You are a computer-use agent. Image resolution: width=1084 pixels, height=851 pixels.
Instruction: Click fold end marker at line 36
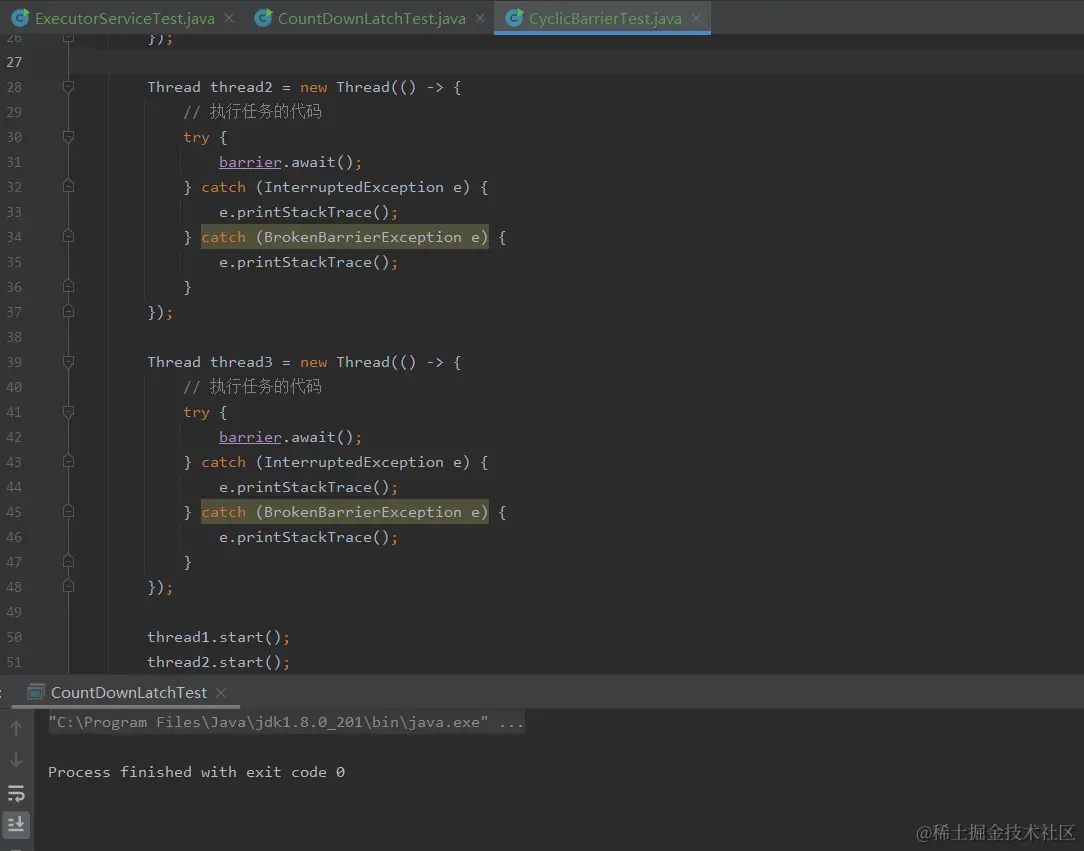[68, 286]
